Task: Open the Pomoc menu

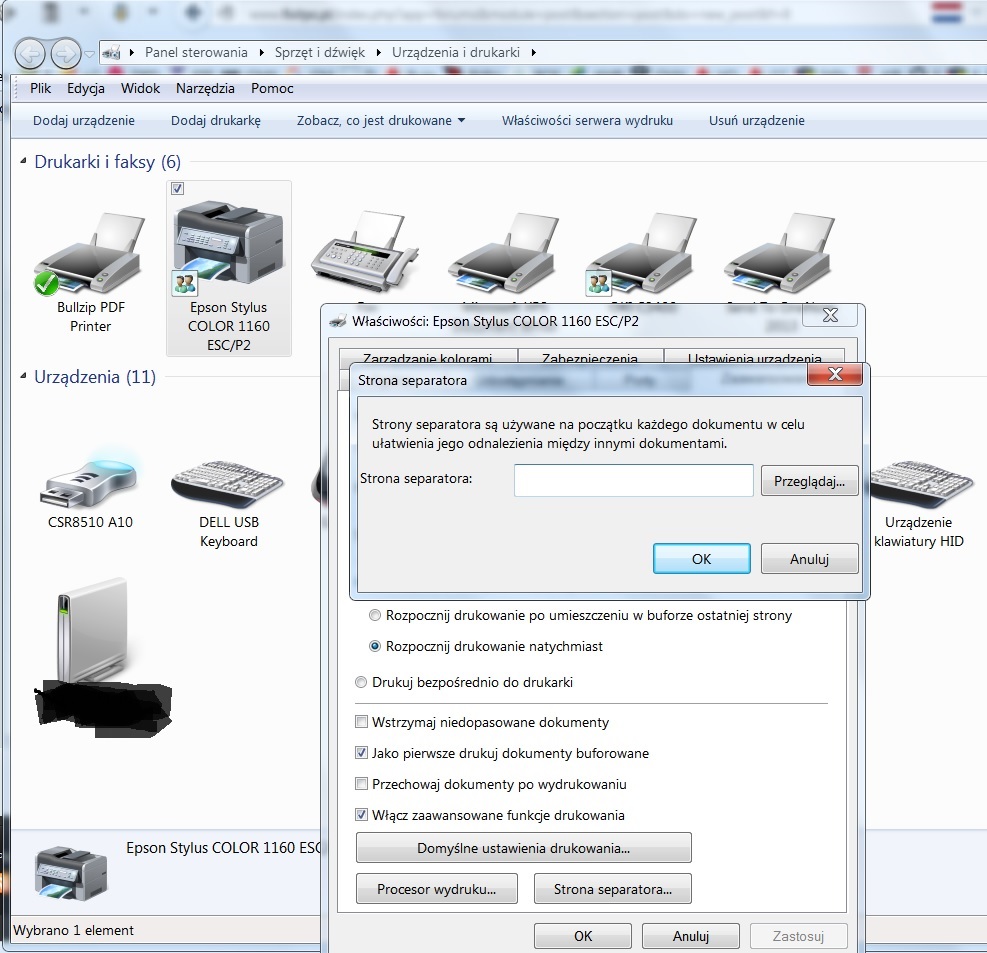Action: [x=272, y=88]
